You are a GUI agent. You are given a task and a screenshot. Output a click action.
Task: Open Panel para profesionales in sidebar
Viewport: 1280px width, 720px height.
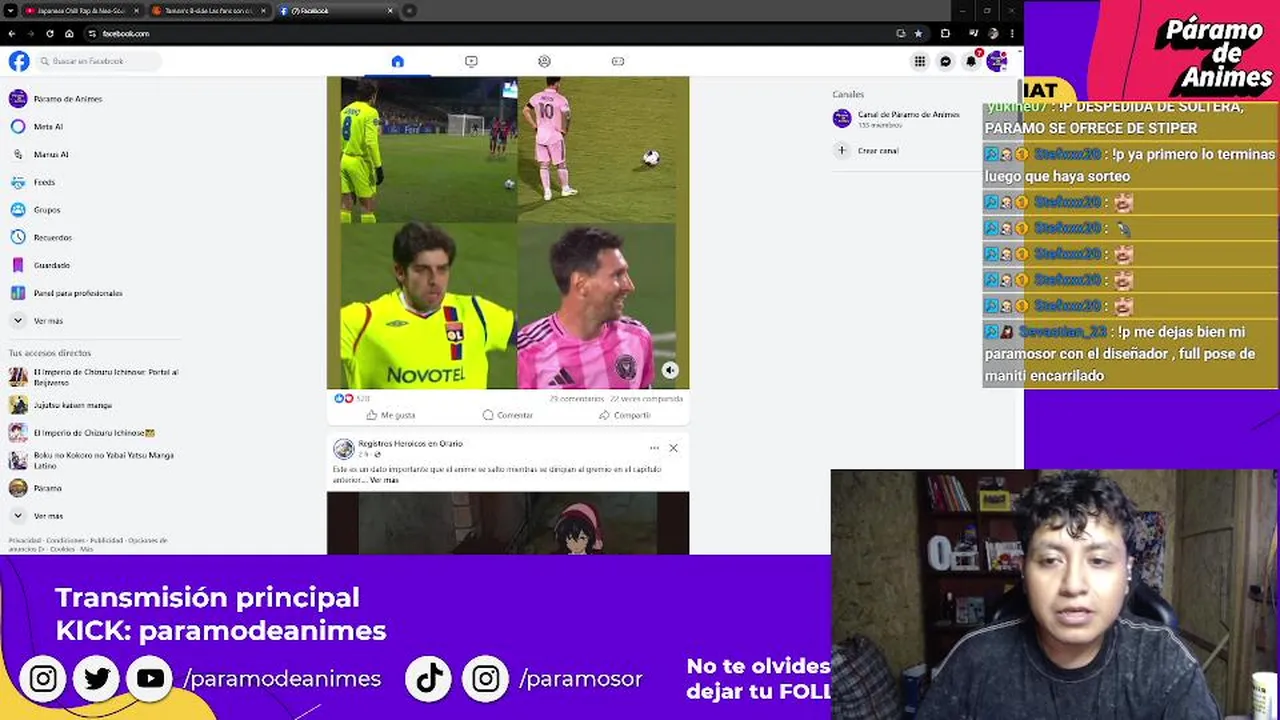[66, 293]
